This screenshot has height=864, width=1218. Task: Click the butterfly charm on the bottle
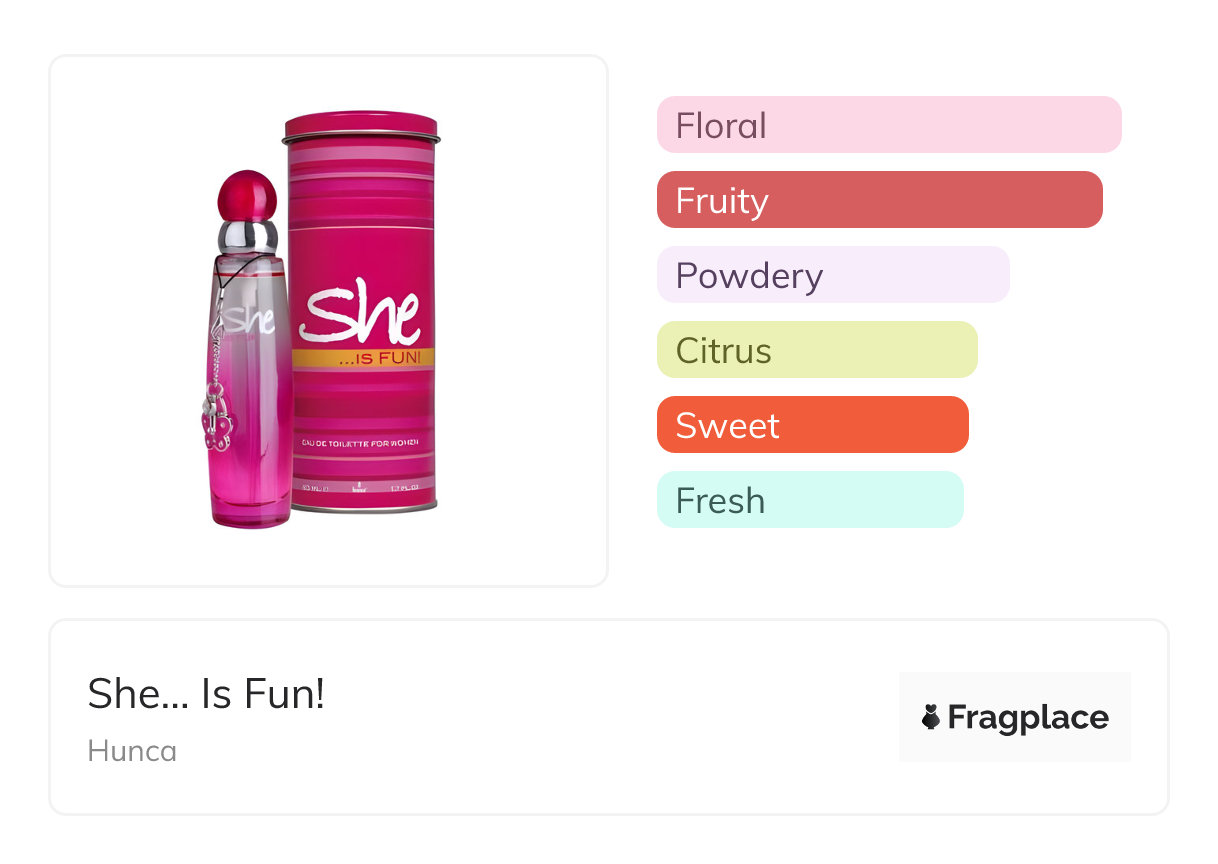(x=216, y=424)
